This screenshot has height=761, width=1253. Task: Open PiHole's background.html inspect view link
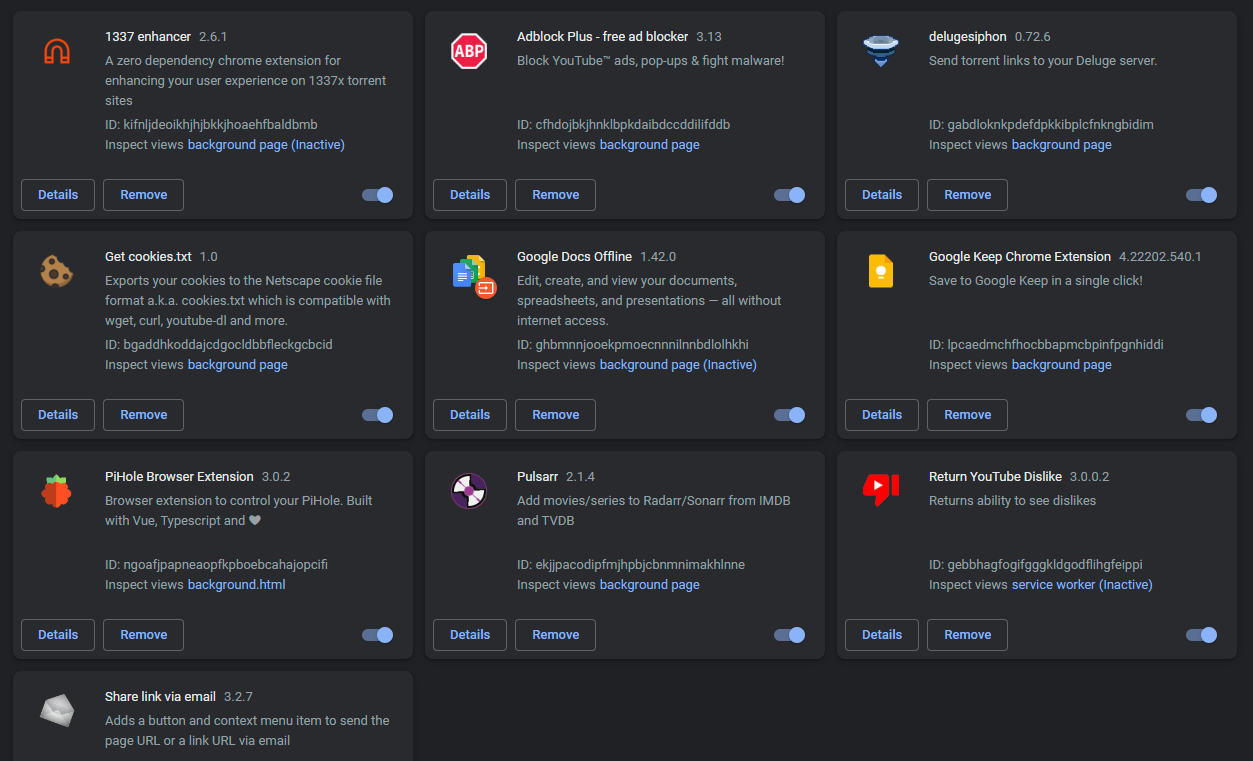pyautogui.click(x=237, y=585)
